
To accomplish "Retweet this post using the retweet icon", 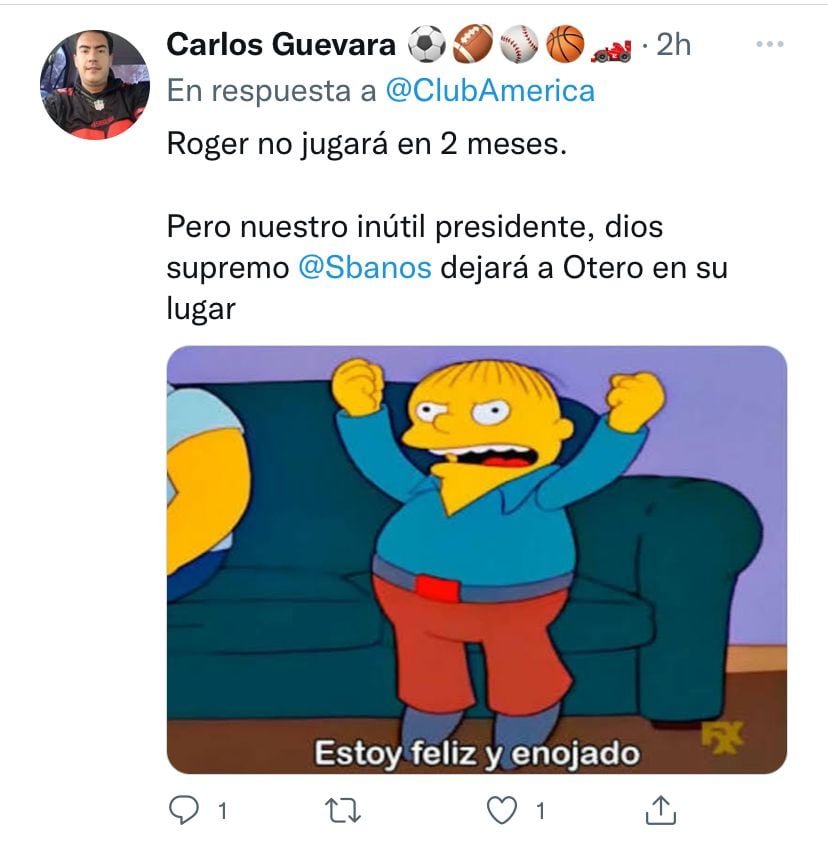I will pyautogui.click(x=343, y=810).
